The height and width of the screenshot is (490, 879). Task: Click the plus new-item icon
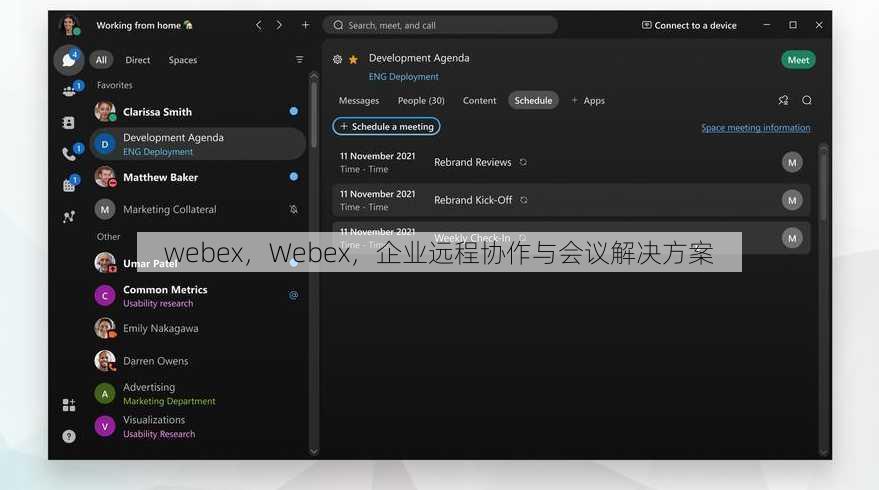pyautogui.click(x=306, y=25)
